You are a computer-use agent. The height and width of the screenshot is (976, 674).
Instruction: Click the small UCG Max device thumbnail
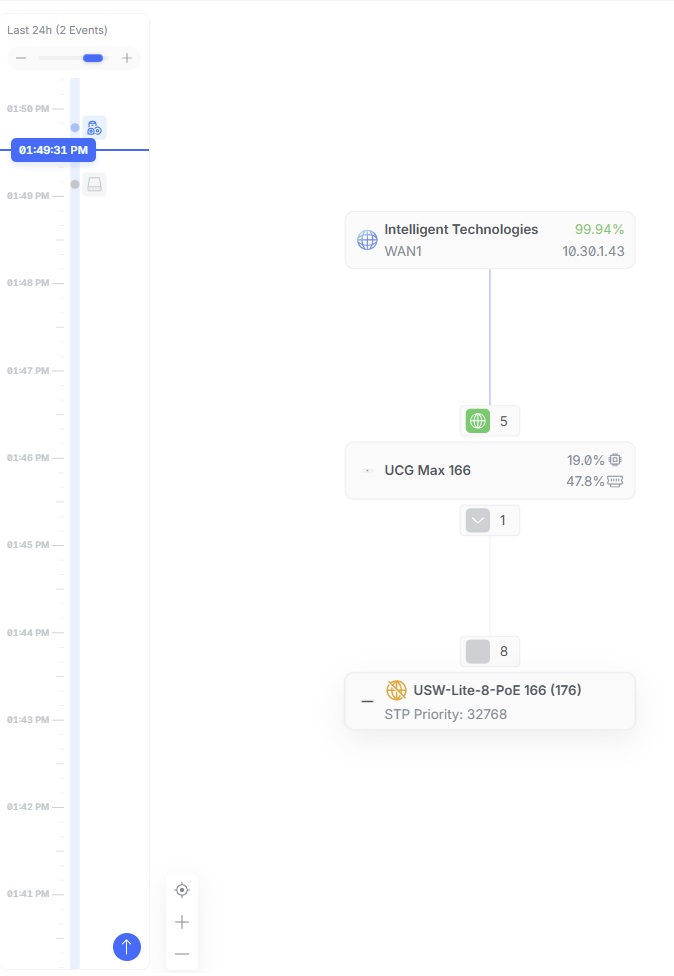[368, 471]
